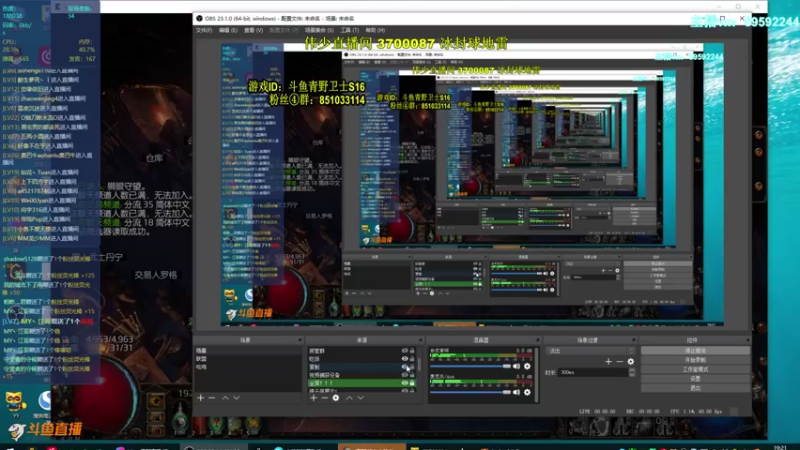The width and height of the screenshot is (800, 450).
Task: Move the scene up in the Scenes panel
Action: pos(225,397)
